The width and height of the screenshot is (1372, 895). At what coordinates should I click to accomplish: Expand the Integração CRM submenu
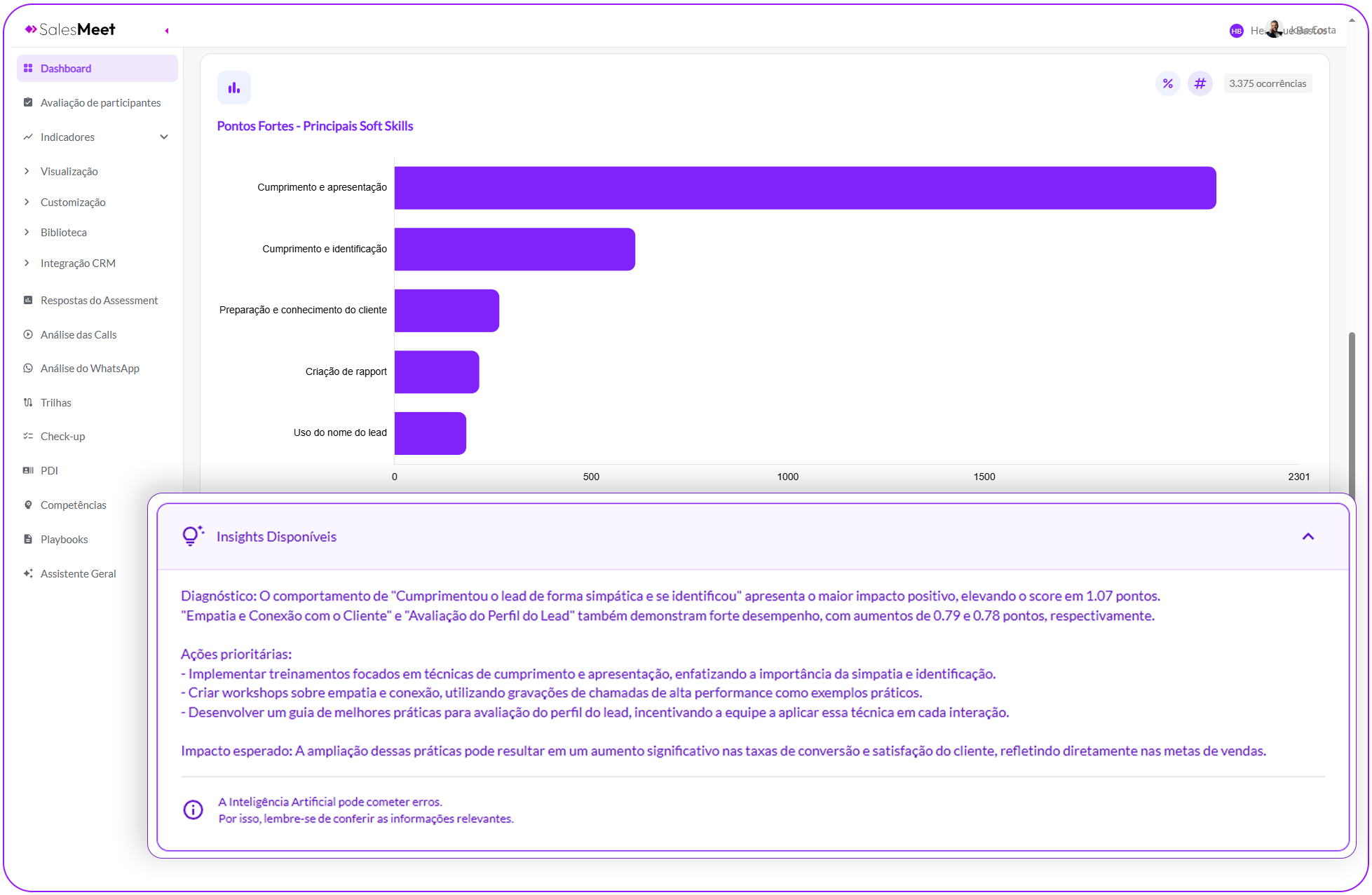click(78, 264)
